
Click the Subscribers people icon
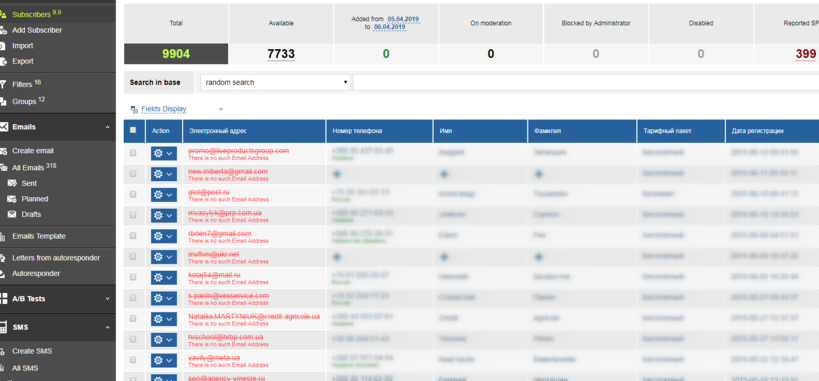[x=3, y=15]
